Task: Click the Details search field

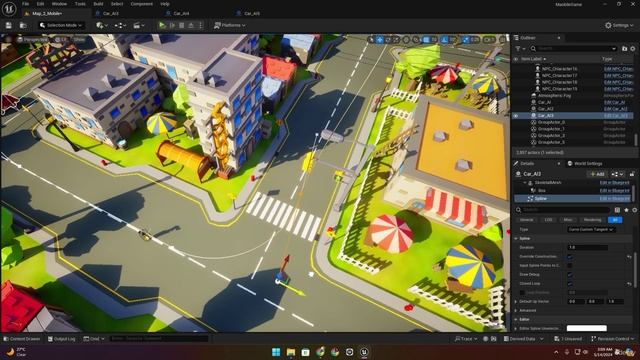Action: click(564, 210)
